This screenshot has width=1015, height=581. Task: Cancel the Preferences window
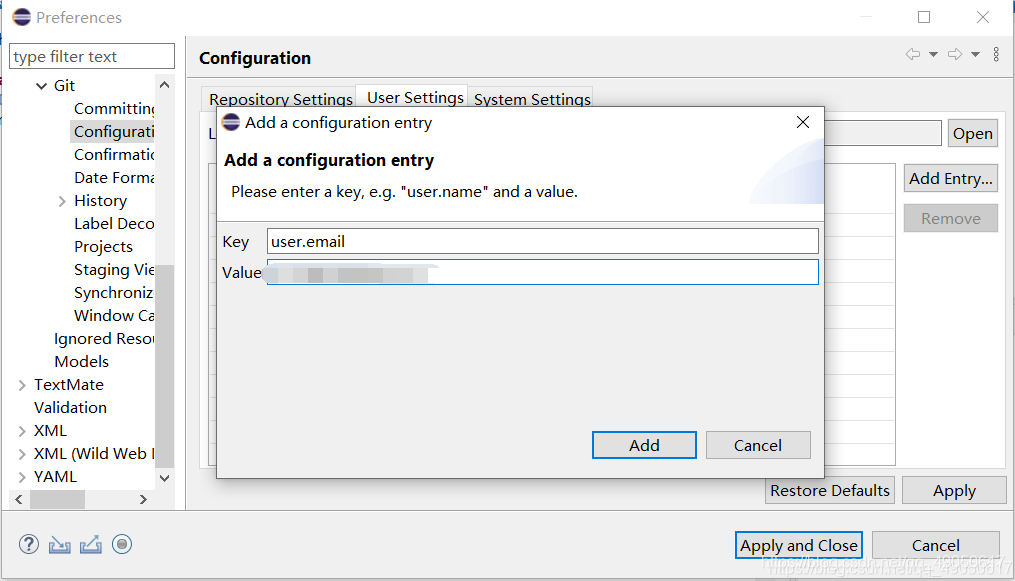(935, 545)
